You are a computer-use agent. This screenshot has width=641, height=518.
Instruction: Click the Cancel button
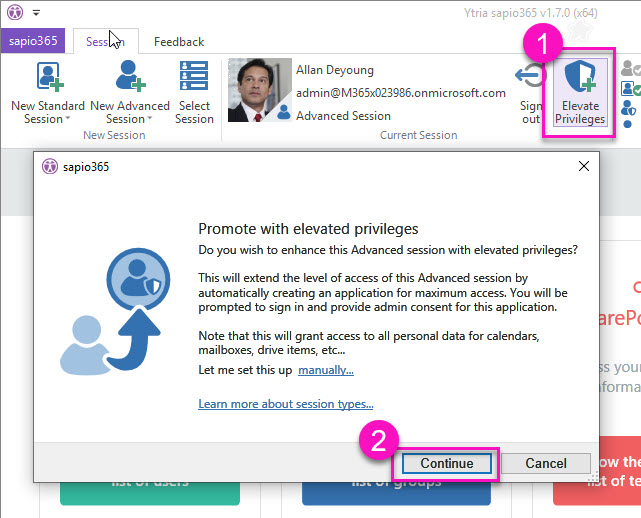[546, 463]
